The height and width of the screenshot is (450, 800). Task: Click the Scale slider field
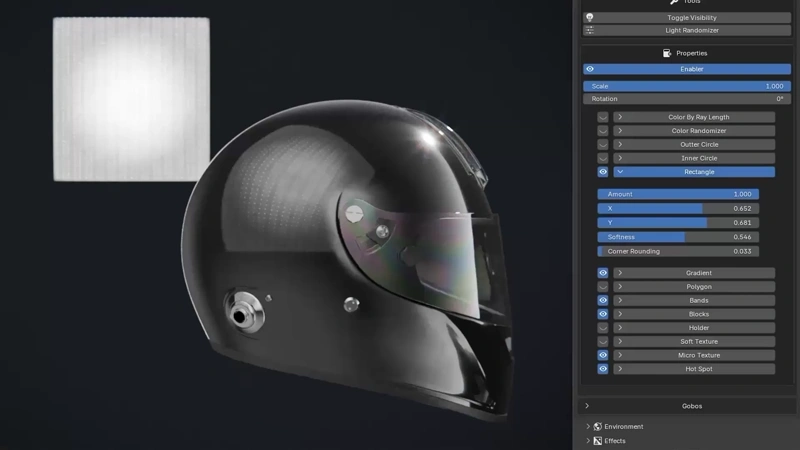click(x=687, y=86)
